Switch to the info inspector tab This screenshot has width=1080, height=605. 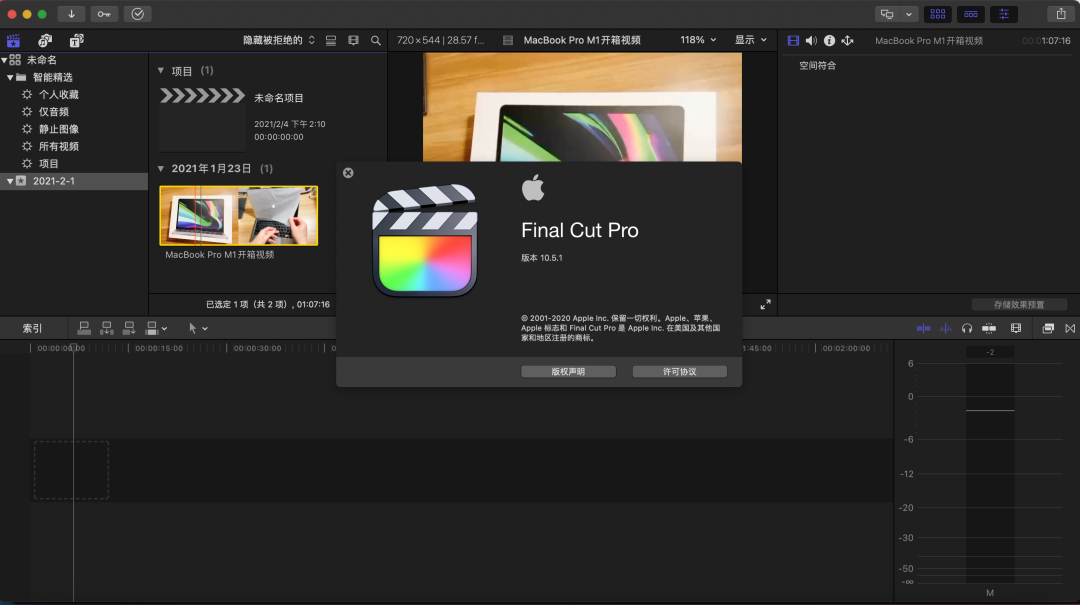829,41
